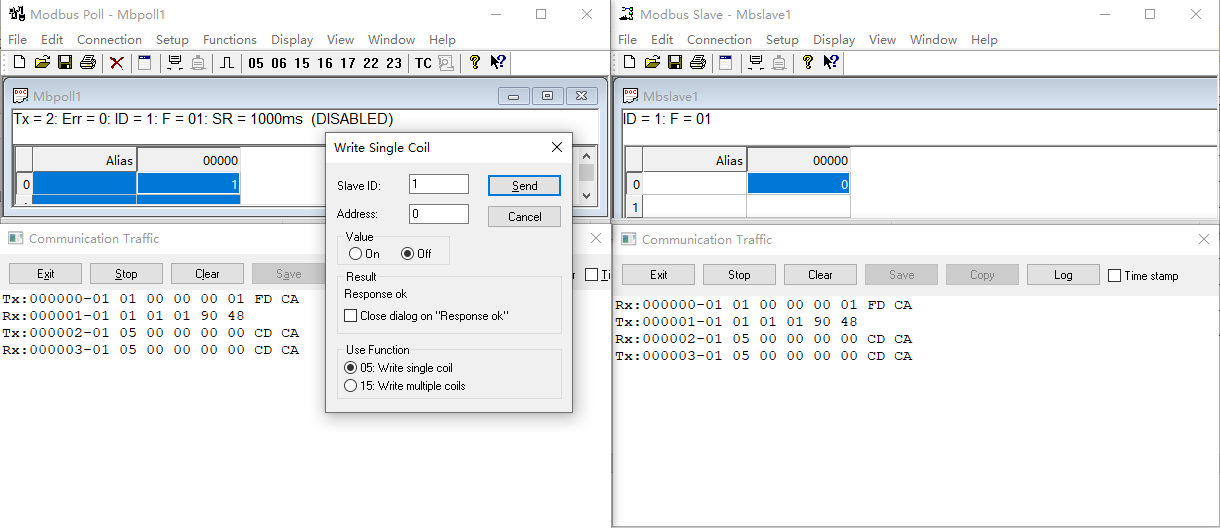Viewport: 1220px width, 528px height.
Task: Open Display menu in Modbus Slave
Action: (834, 40)
